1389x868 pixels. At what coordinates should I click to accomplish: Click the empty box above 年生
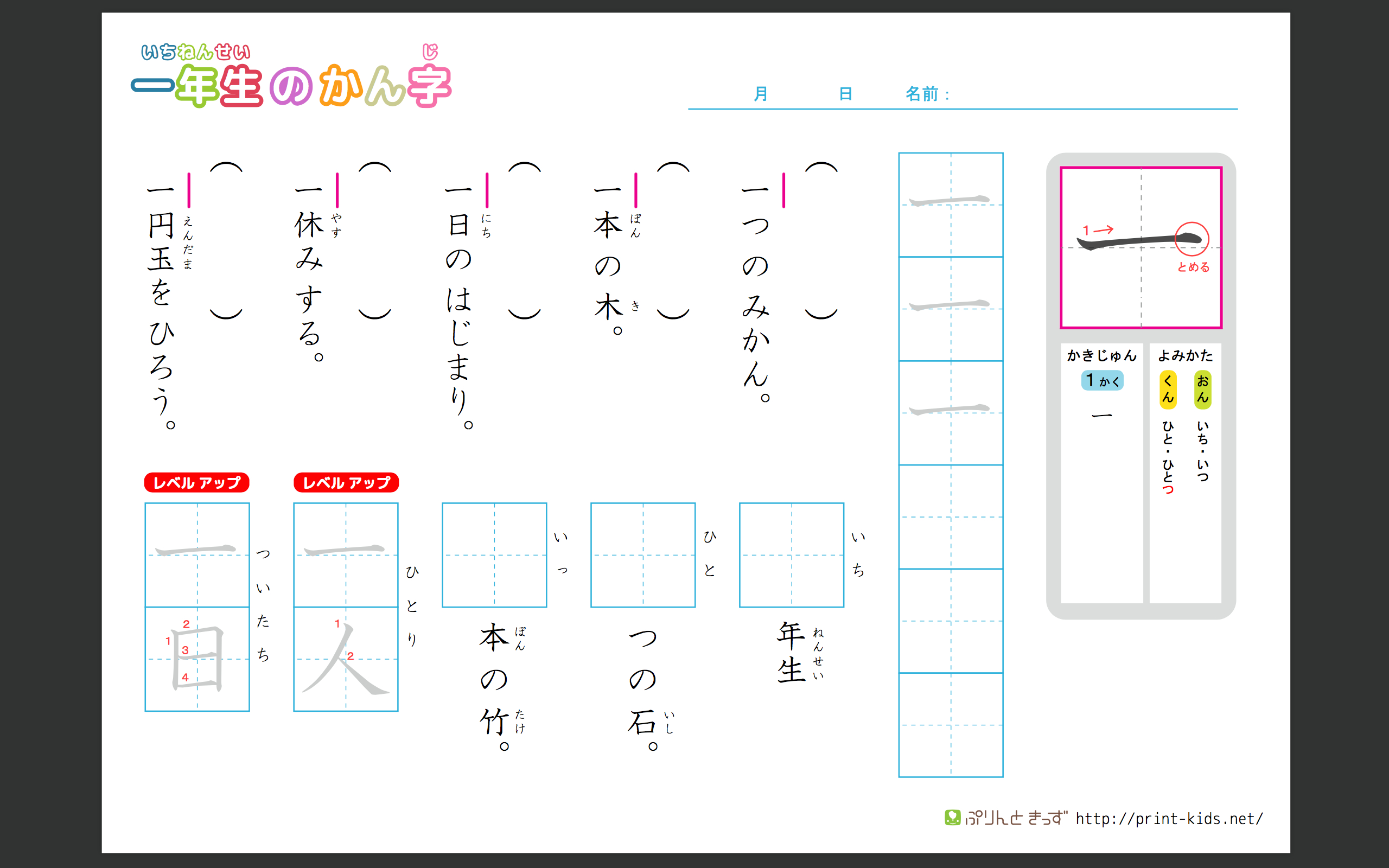[792, 554]
